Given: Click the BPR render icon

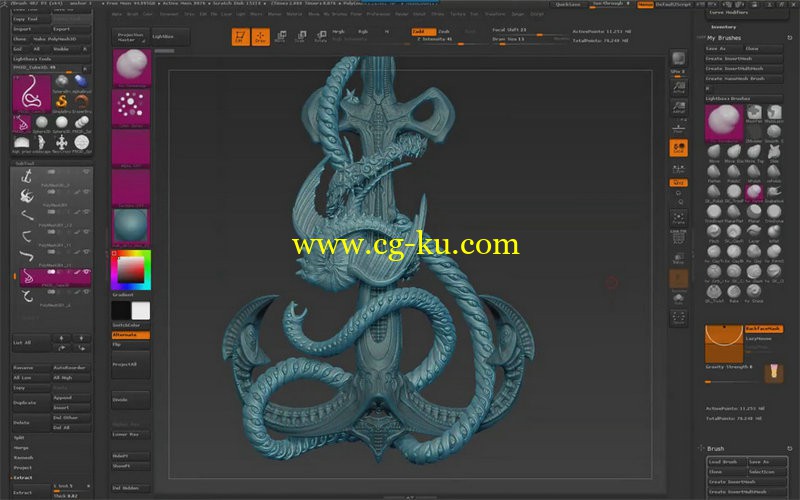Looking at the screenshot, I should [x=678, y=59].
